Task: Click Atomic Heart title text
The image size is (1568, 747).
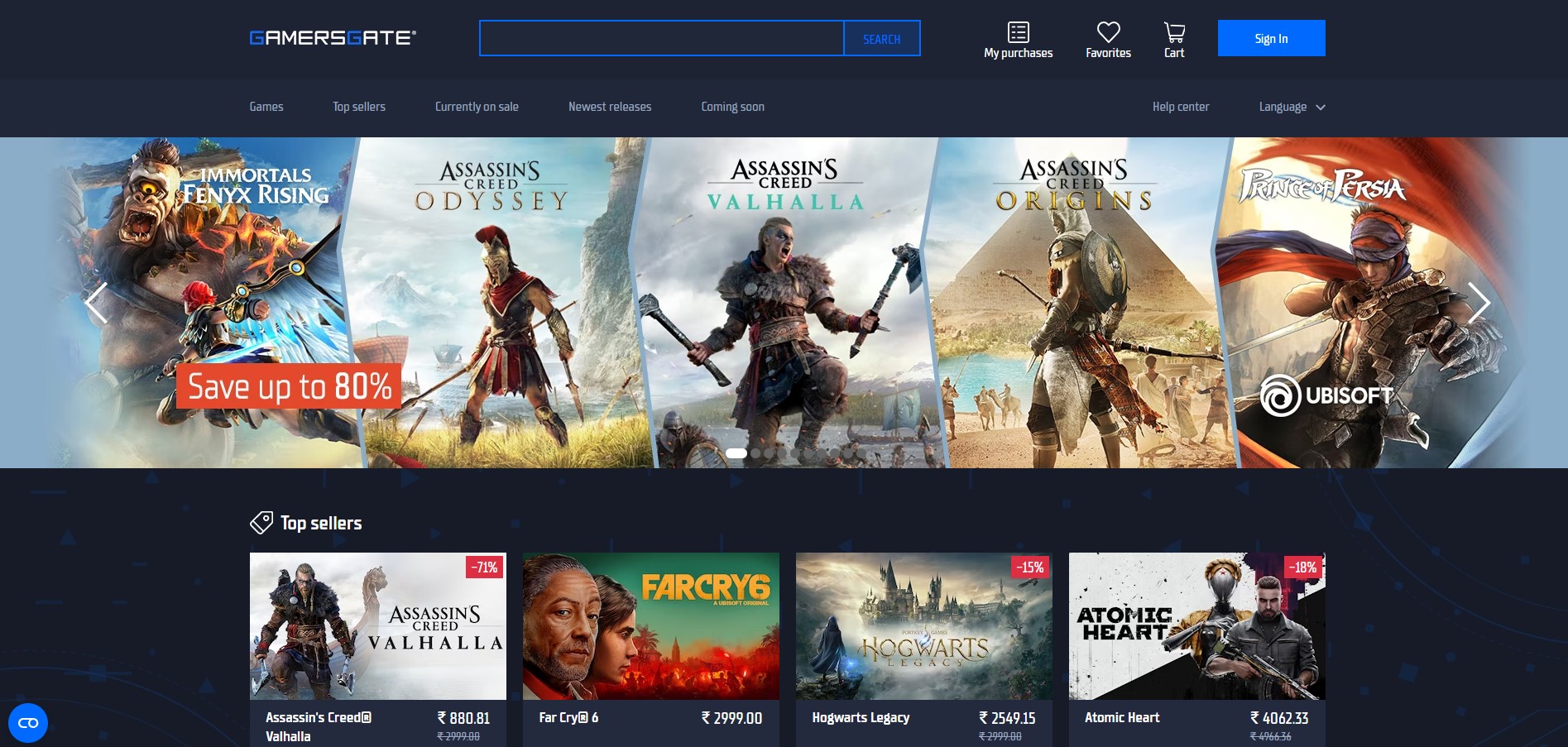Action: coord(1122,717)
